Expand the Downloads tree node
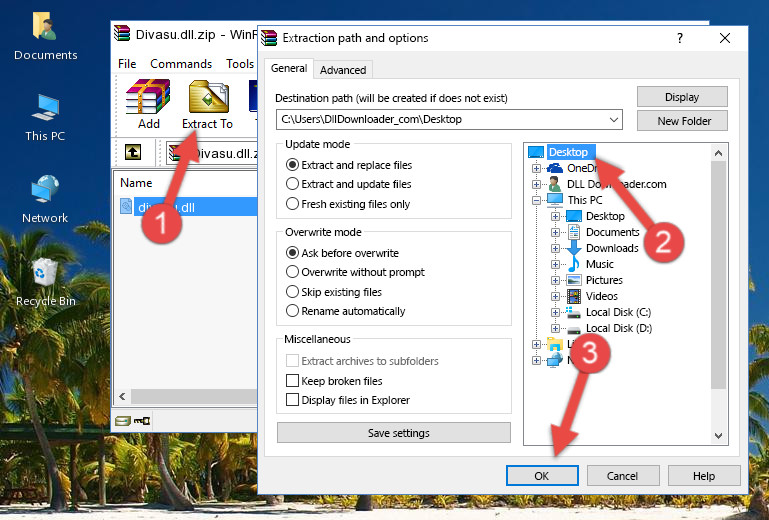 (x=555, y=248)
